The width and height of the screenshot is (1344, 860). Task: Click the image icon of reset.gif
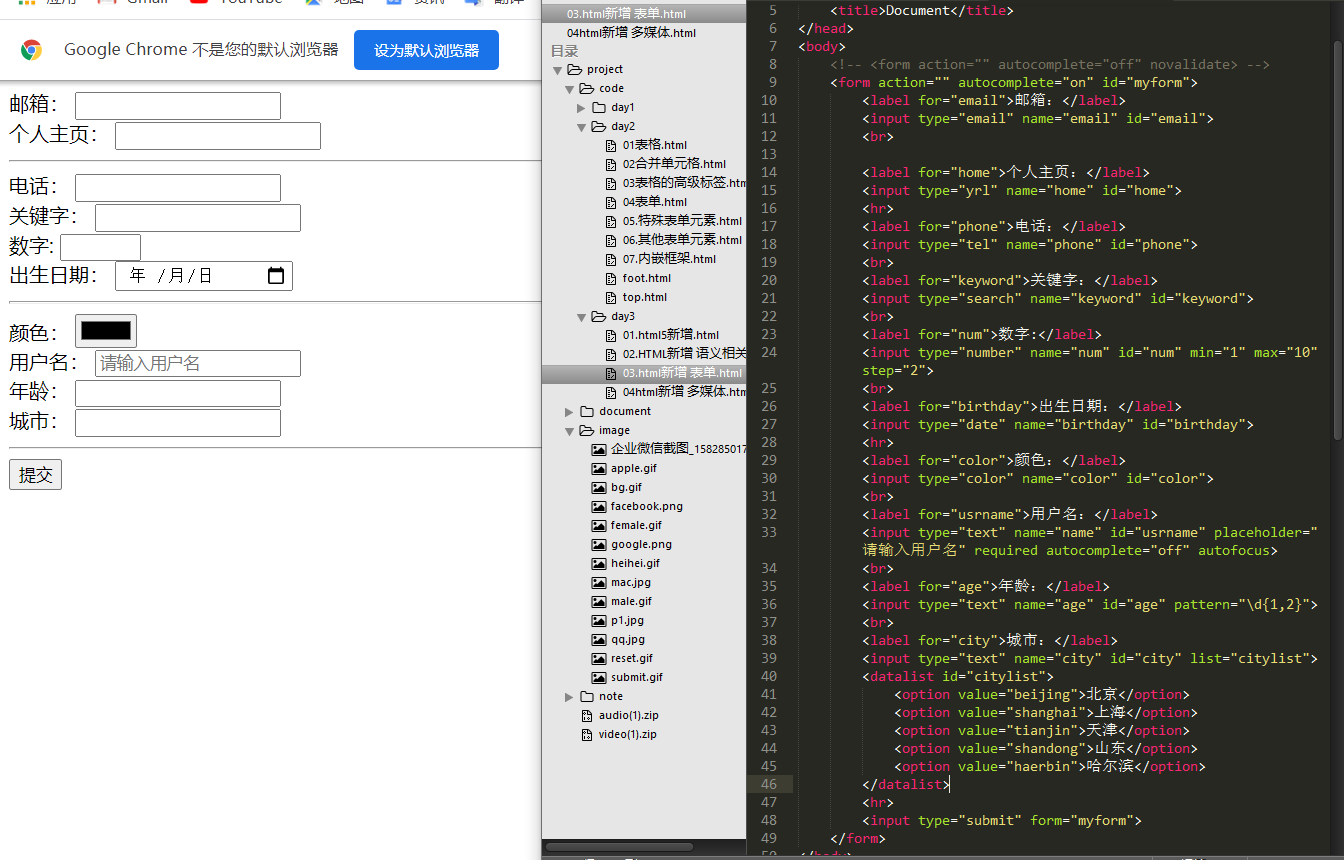click(x=599, y=659)
